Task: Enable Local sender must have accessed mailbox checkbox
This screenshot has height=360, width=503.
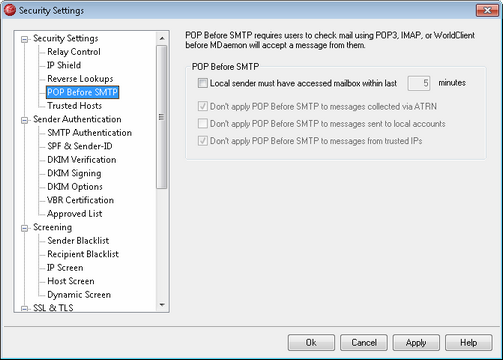Action: [x=203, y=83]
